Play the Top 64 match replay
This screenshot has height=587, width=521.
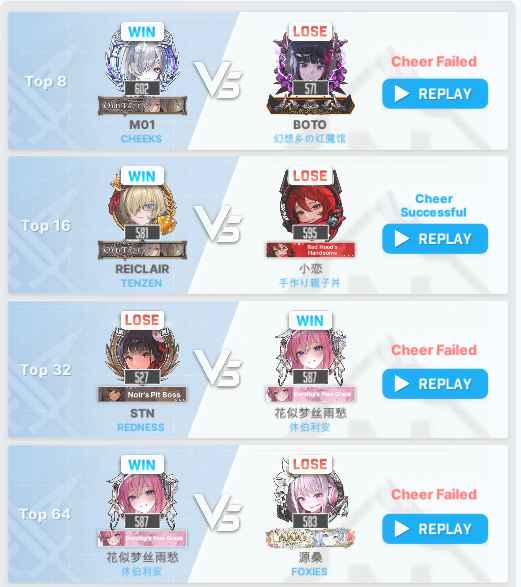[x=435, y=529]
